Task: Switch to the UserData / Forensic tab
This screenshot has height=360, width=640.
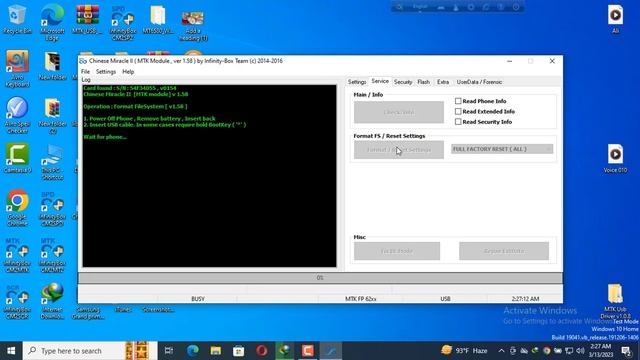Action: coord(479,82)
